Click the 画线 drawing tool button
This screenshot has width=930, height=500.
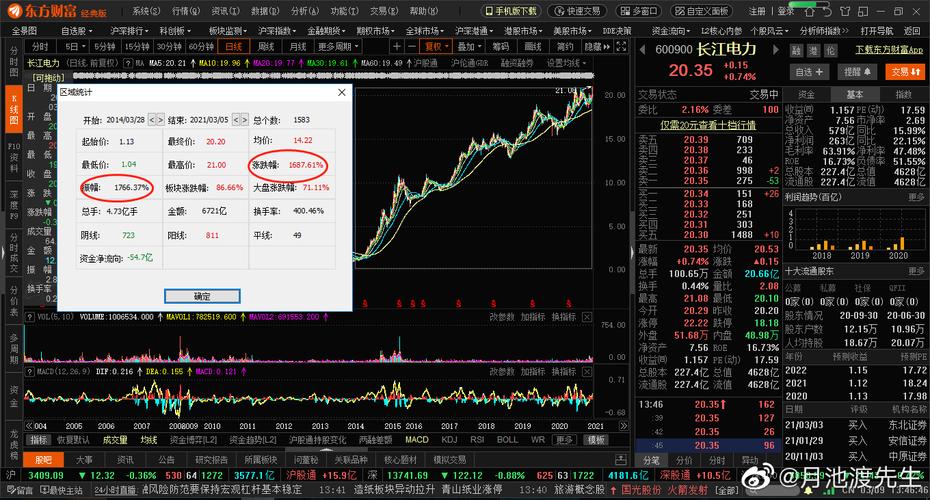point(533,46)
